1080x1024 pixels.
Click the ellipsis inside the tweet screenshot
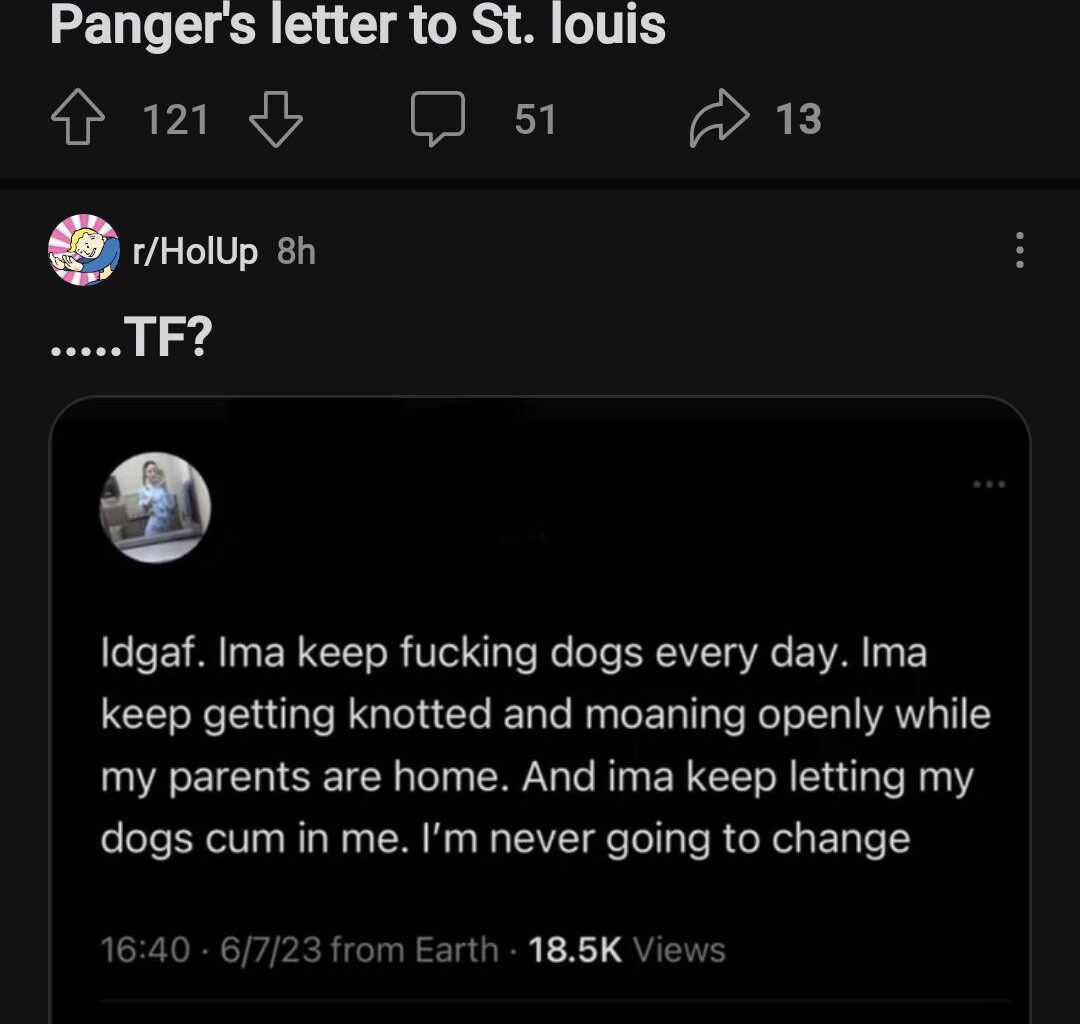pyautogui.click(x=989, y=484)
